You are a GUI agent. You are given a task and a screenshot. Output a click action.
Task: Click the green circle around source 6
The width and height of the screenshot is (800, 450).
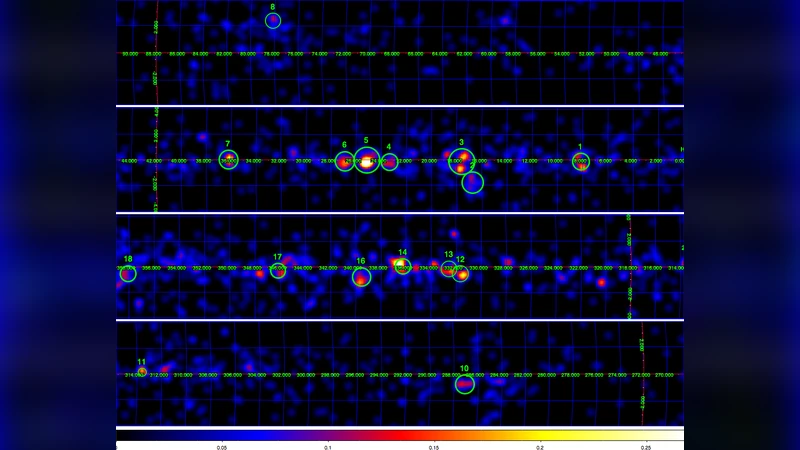click(345, 162)
